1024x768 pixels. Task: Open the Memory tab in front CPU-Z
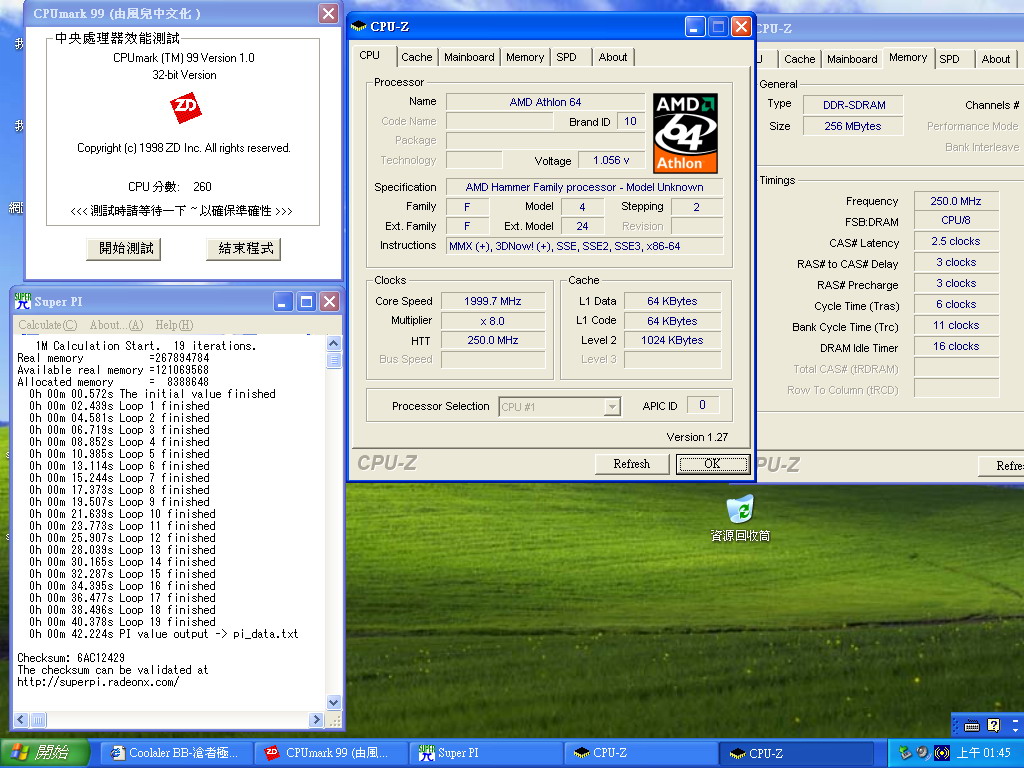pyautogui.click(x=525, y=57)
